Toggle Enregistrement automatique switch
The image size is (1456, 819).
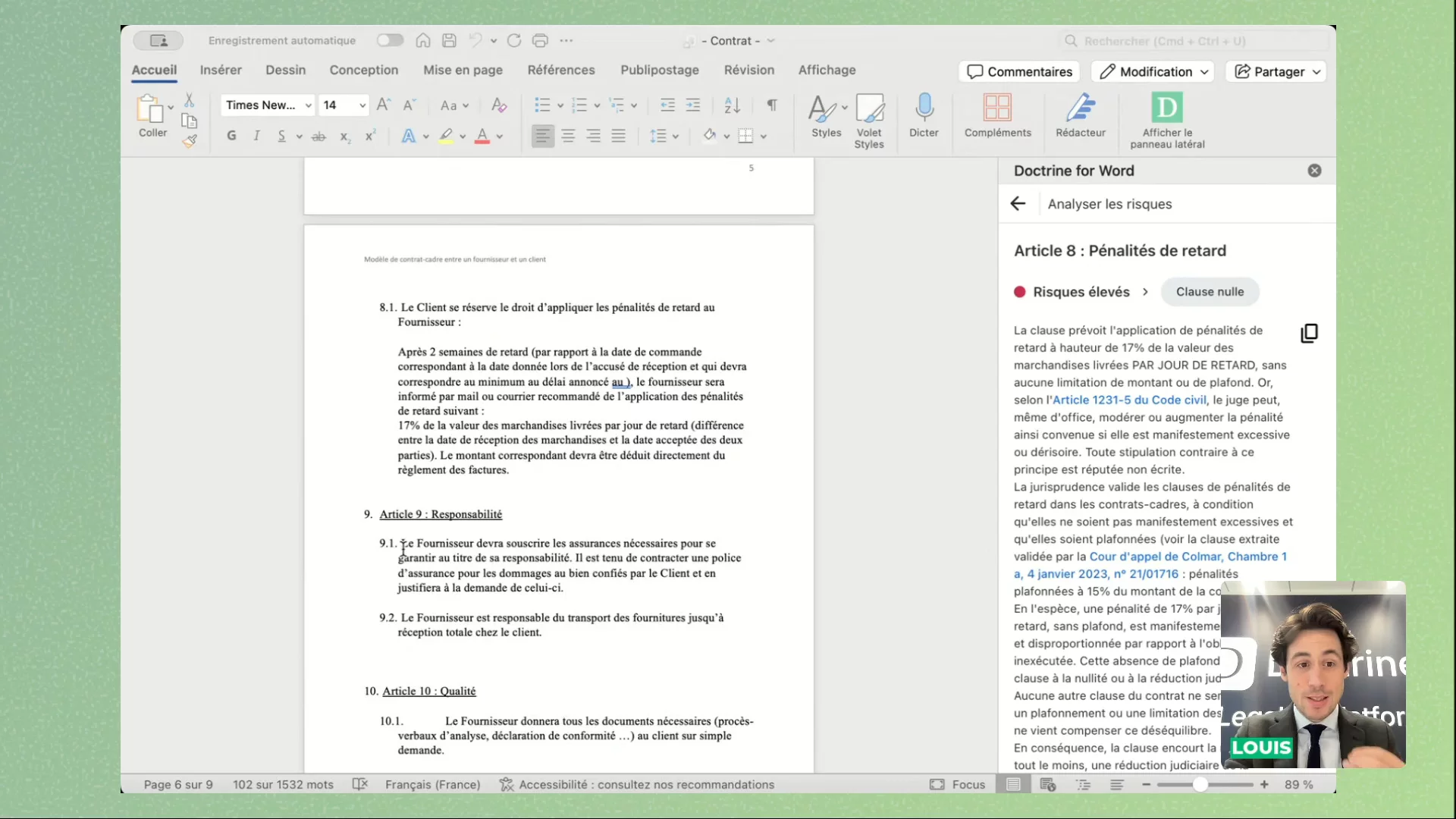coord(390,41)
